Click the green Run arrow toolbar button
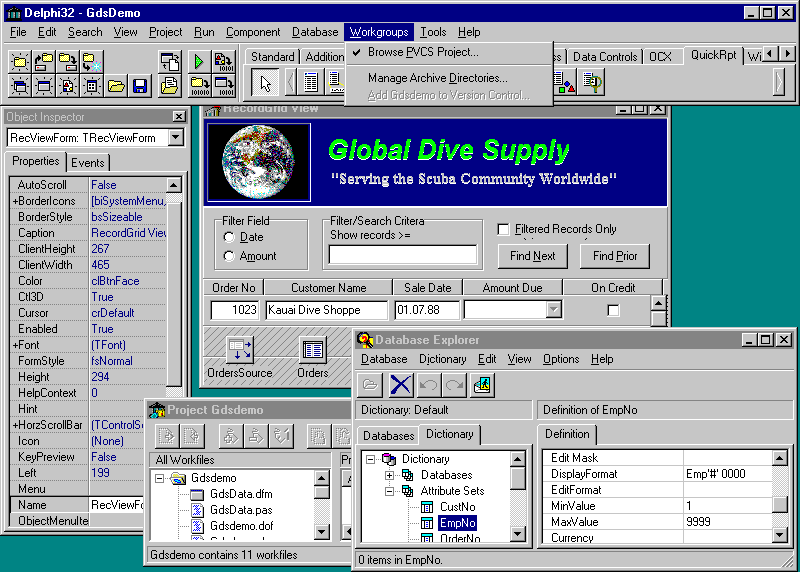 [x=198, y=61]
